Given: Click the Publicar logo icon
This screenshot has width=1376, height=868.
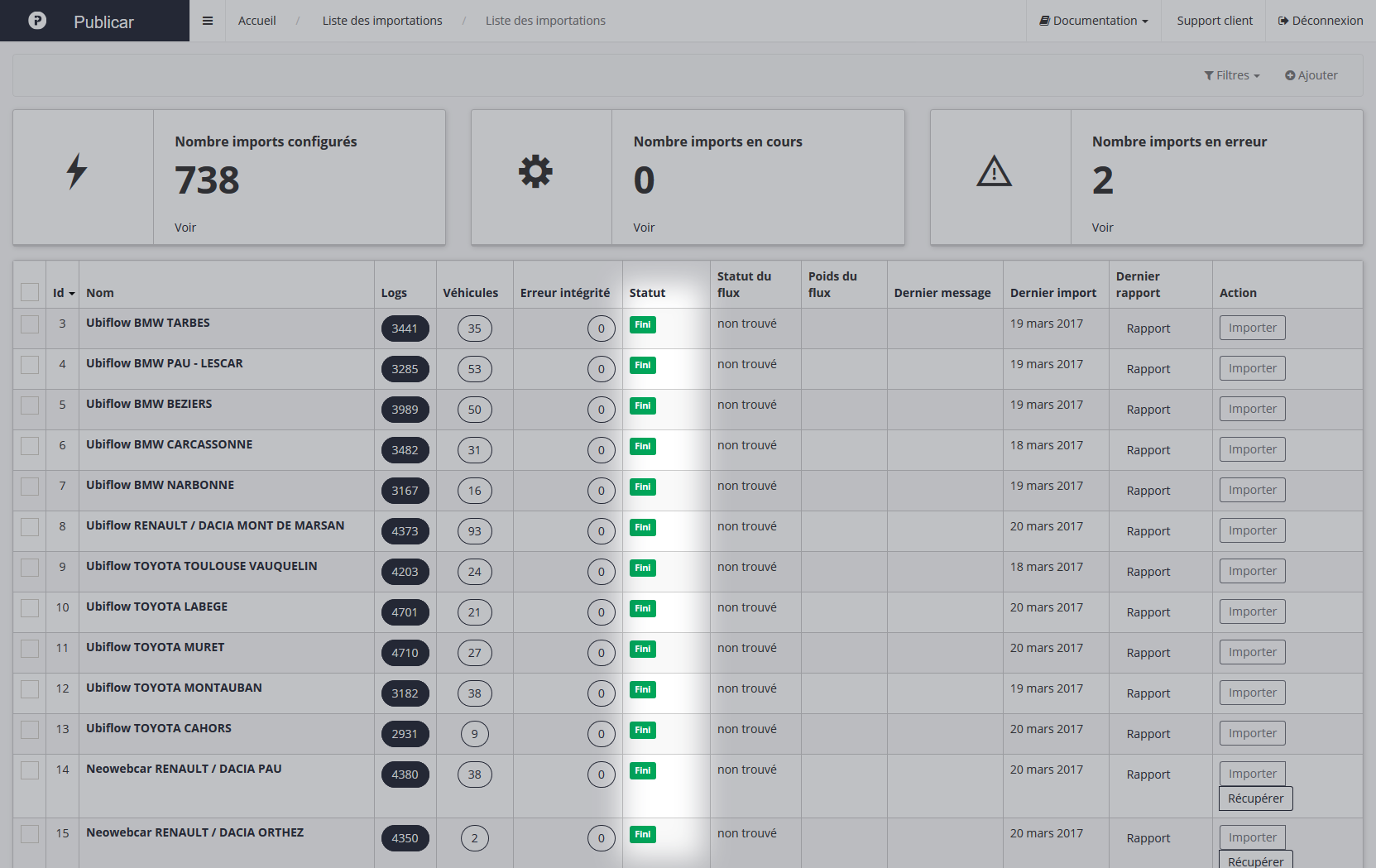Looking at the screenshot, I should coord(37,21).
